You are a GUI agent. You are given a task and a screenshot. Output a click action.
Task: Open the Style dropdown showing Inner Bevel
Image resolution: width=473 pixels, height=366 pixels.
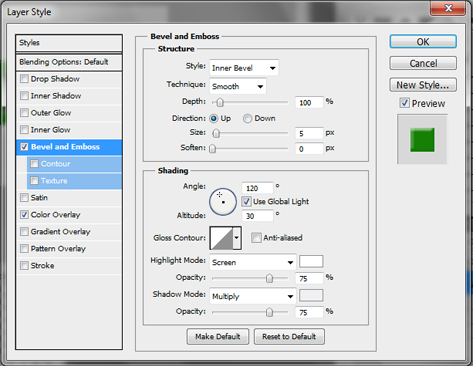(244, 68)
